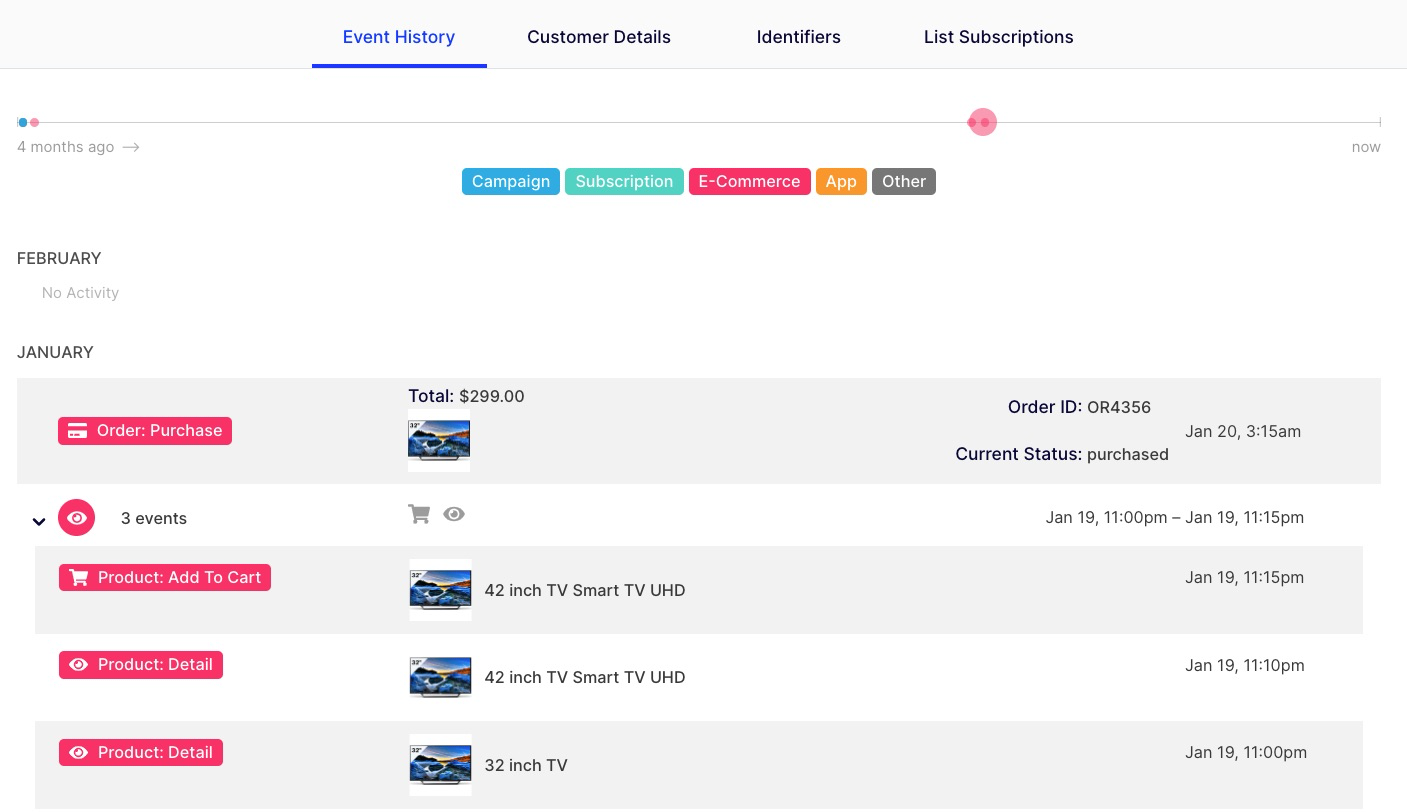
Task: Click the blue dot at the timeline start
Action: 23,123
